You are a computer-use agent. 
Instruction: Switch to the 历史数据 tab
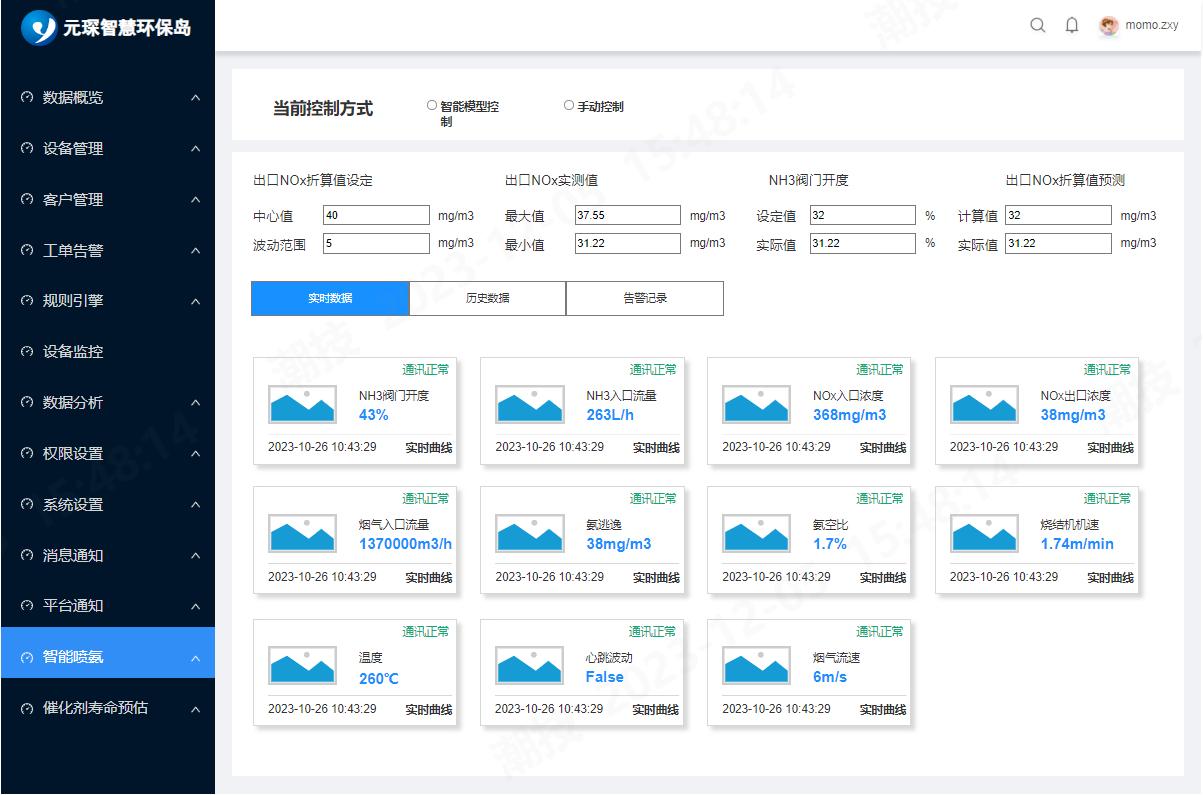click(x=487, y=298)
